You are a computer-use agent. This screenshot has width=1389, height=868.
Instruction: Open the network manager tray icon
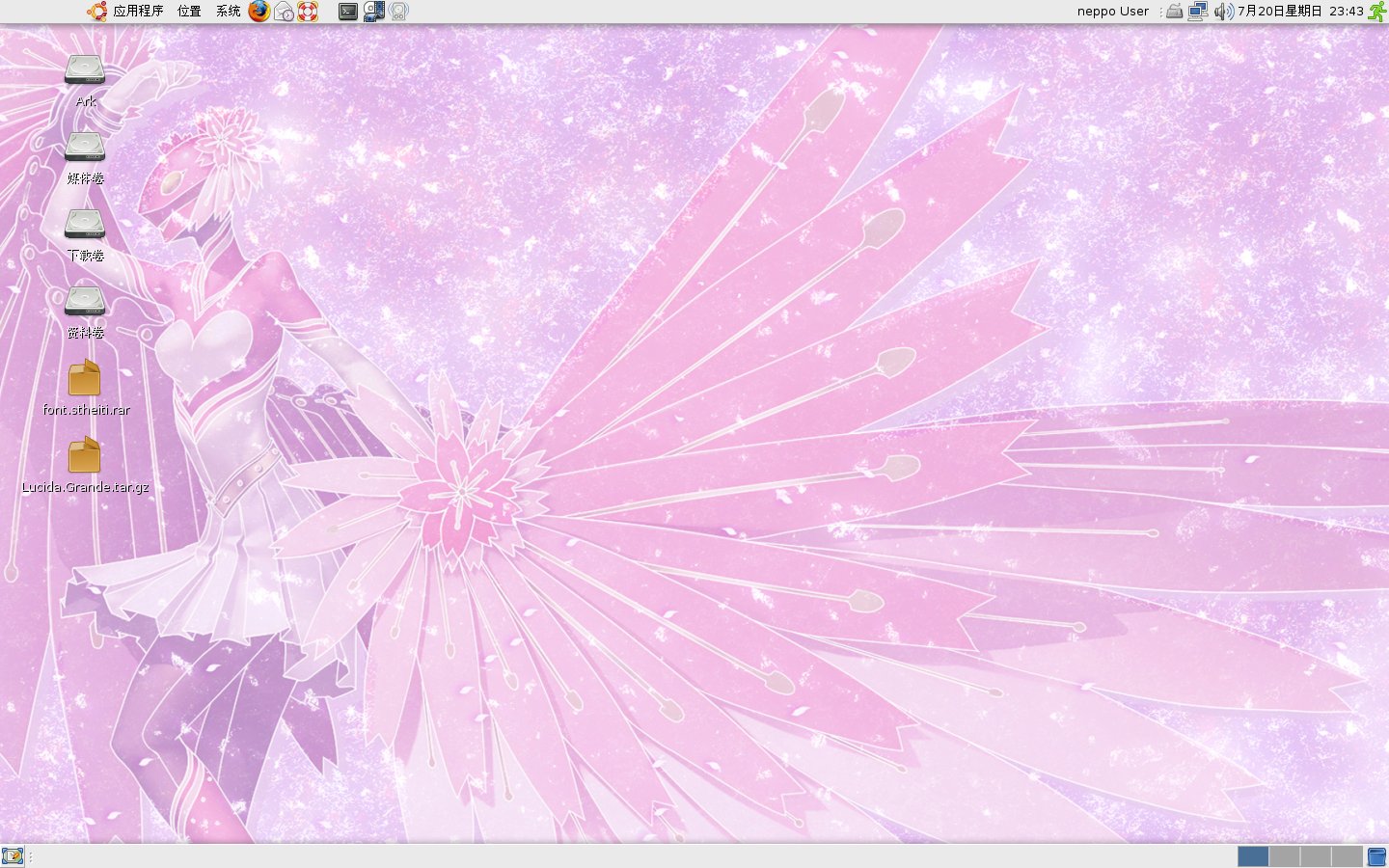click(x=1198, y=12)
